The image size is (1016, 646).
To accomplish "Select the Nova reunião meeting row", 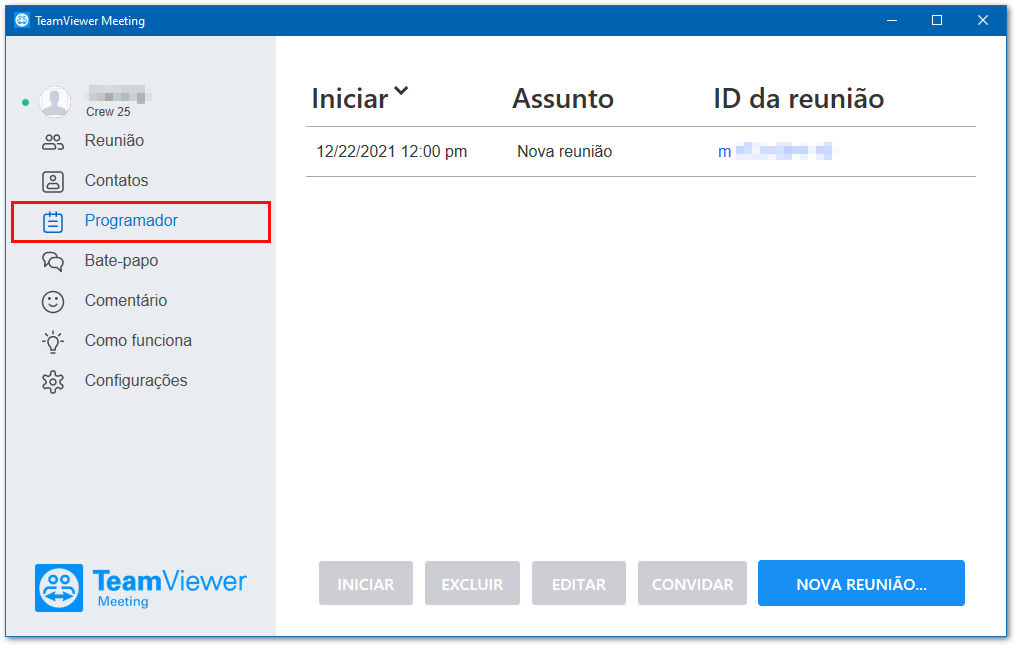I will 641,152.
